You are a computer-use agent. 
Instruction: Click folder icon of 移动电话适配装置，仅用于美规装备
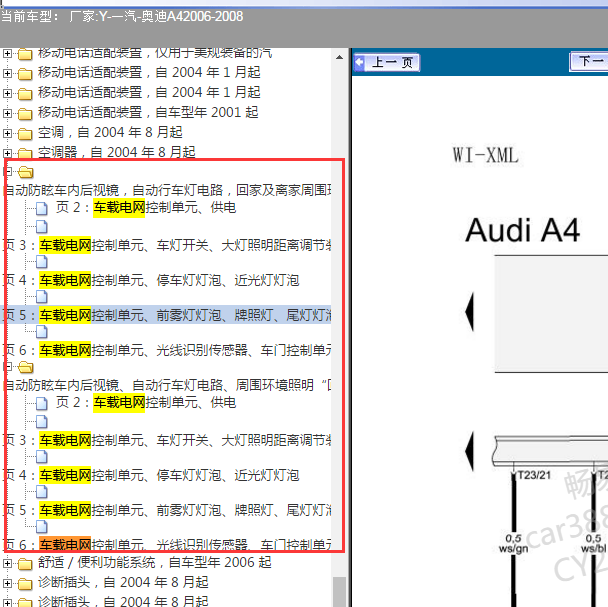click(25, 54)
